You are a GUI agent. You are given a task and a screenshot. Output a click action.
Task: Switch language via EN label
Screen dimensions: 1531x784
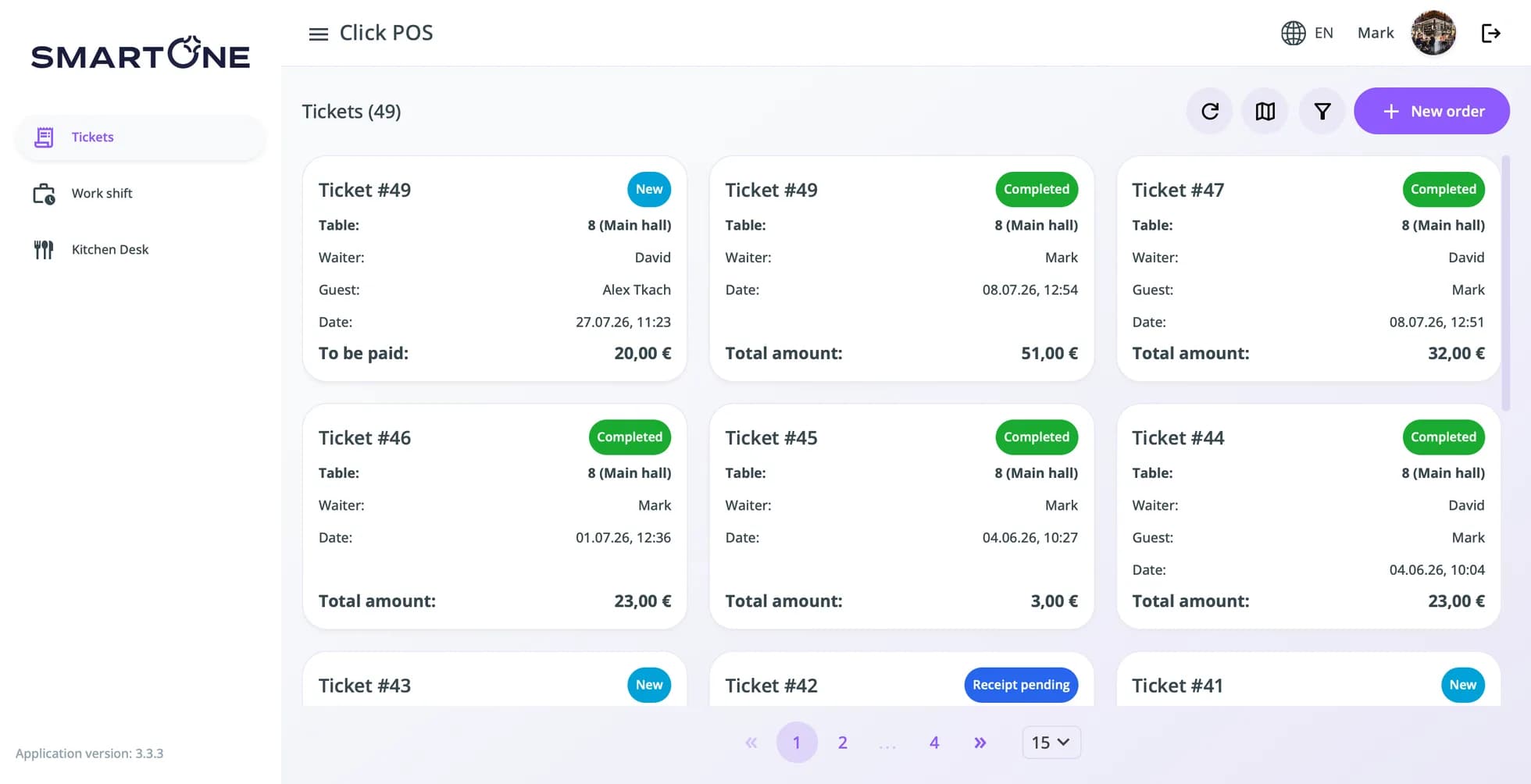1323,33
